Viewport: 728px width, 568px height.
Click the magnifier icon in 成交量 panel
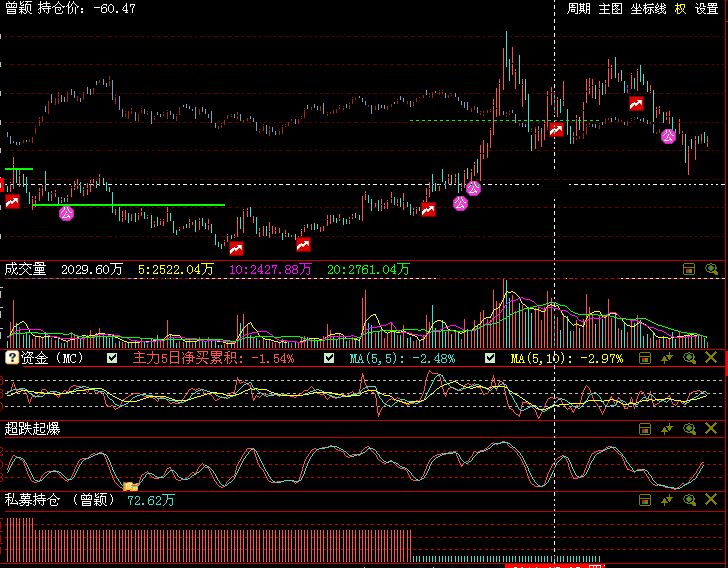tap(711, 269)
